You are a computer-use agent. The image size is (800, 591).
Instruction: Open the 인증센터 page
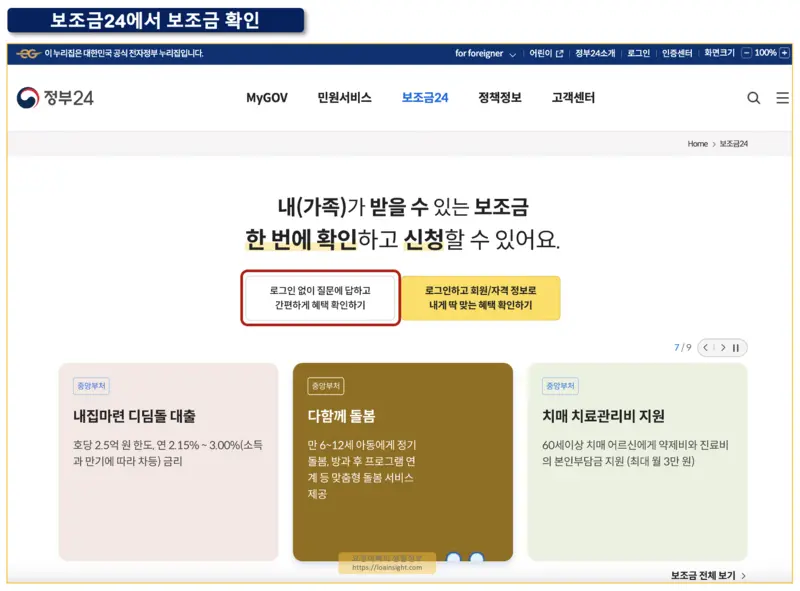point(676,52)
